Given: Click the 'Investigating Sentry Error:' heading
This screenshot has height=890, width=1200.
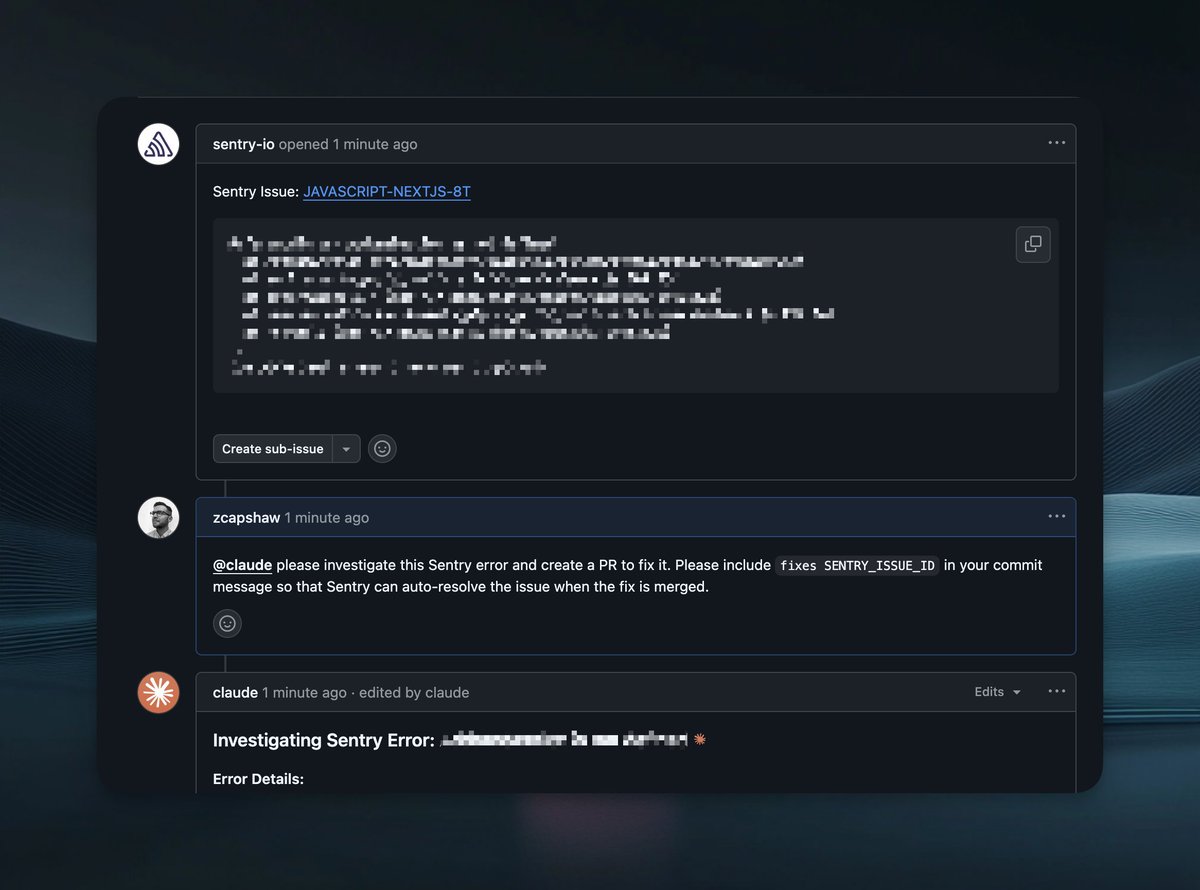Looking at the screenshot, I should click(x=324, y=740).
